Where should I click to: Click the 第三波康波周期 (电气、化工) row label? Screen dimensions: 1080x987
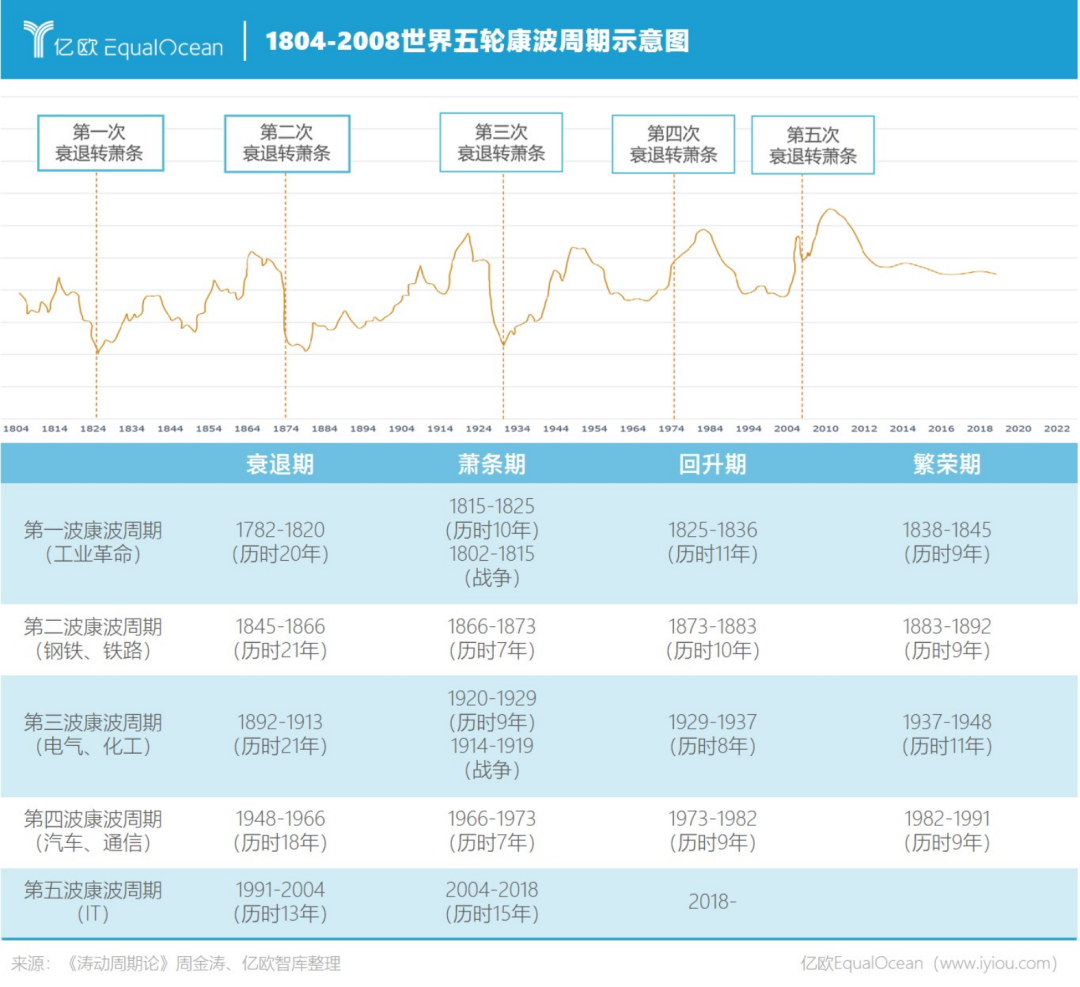pos(93,734)
